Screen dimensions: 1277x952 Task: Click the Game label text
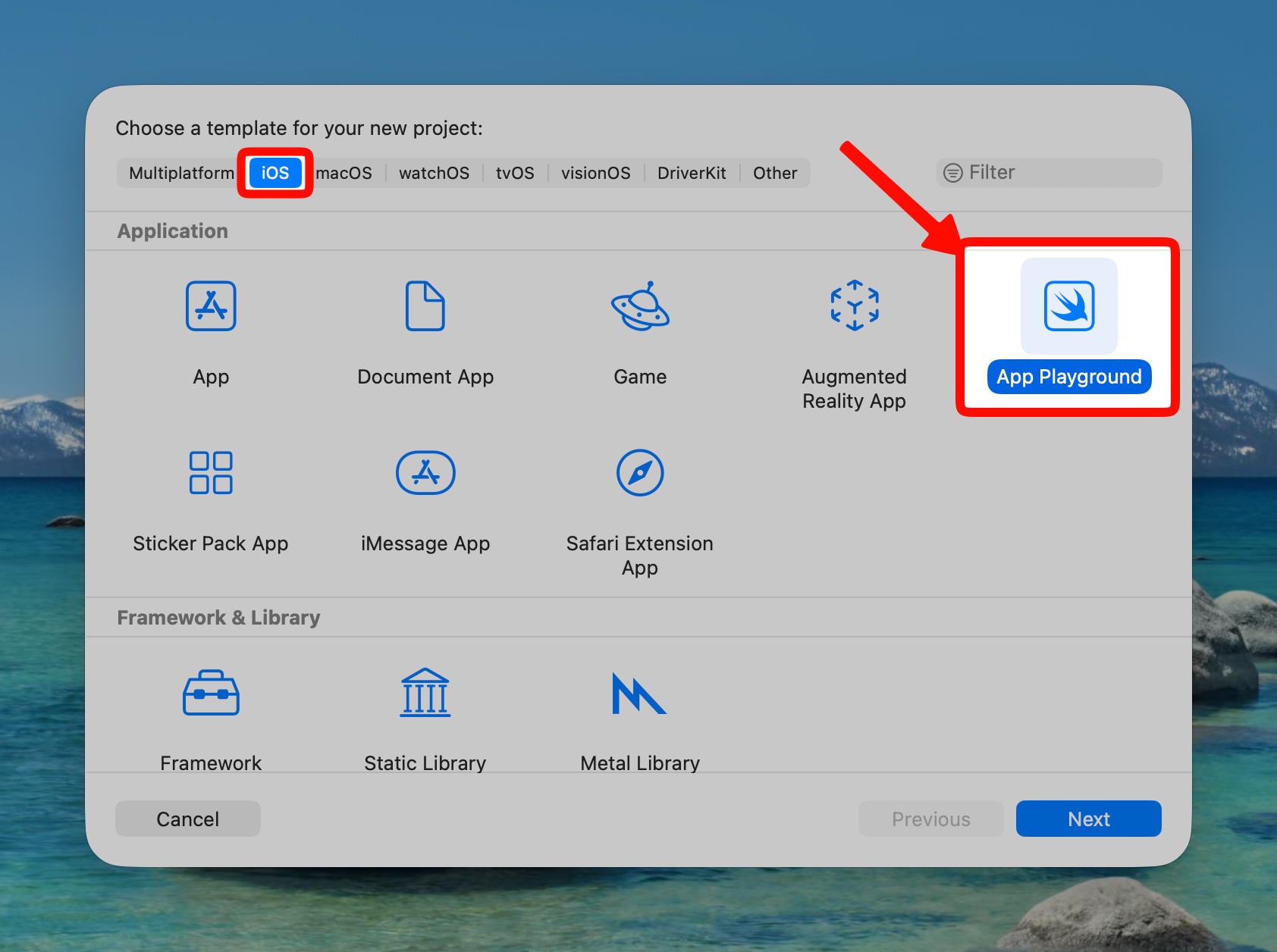(640, 377)
